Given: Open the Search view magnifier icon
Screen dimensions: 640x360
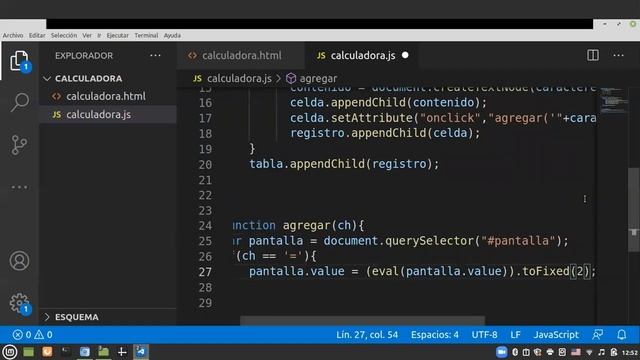Looking at the screenshot, I should [x=19, y=102].
